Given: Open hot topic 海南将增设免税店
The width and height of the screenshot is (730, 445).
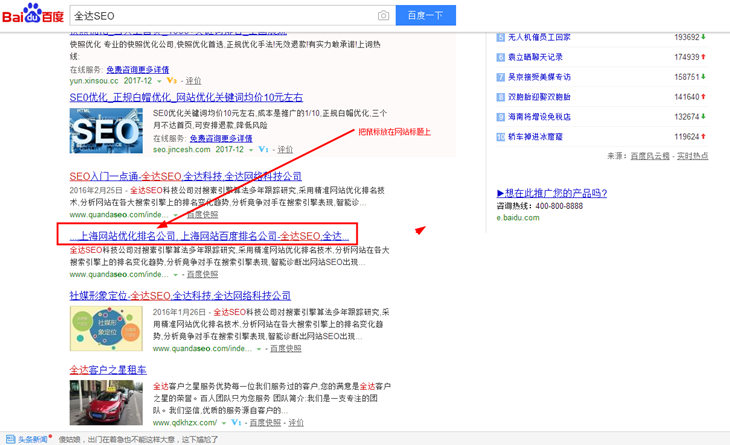Looking at the screenshot, I should click(539, 117).
